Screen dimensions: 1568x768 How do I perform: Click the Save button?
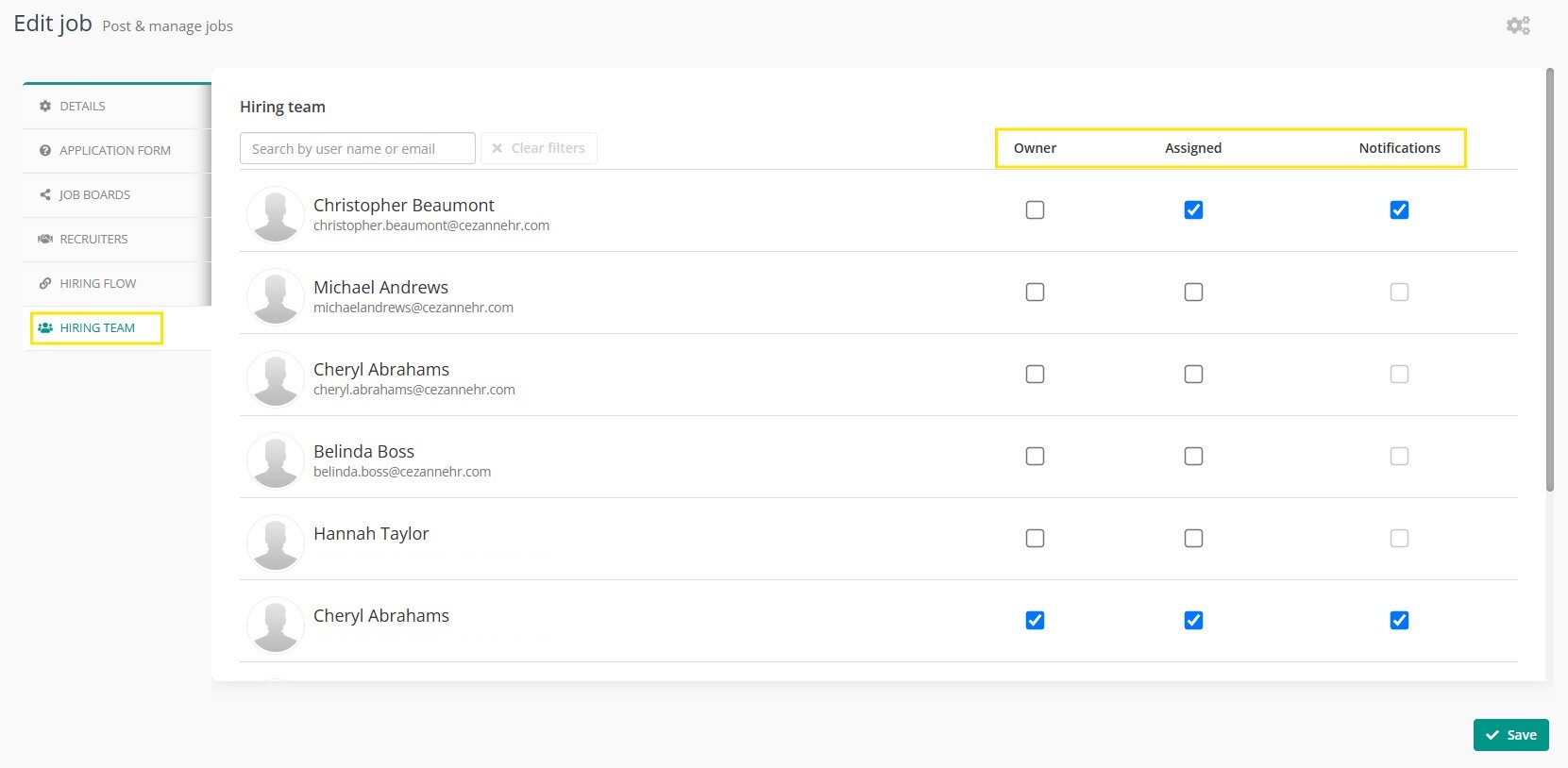[x=1510, y=735]
